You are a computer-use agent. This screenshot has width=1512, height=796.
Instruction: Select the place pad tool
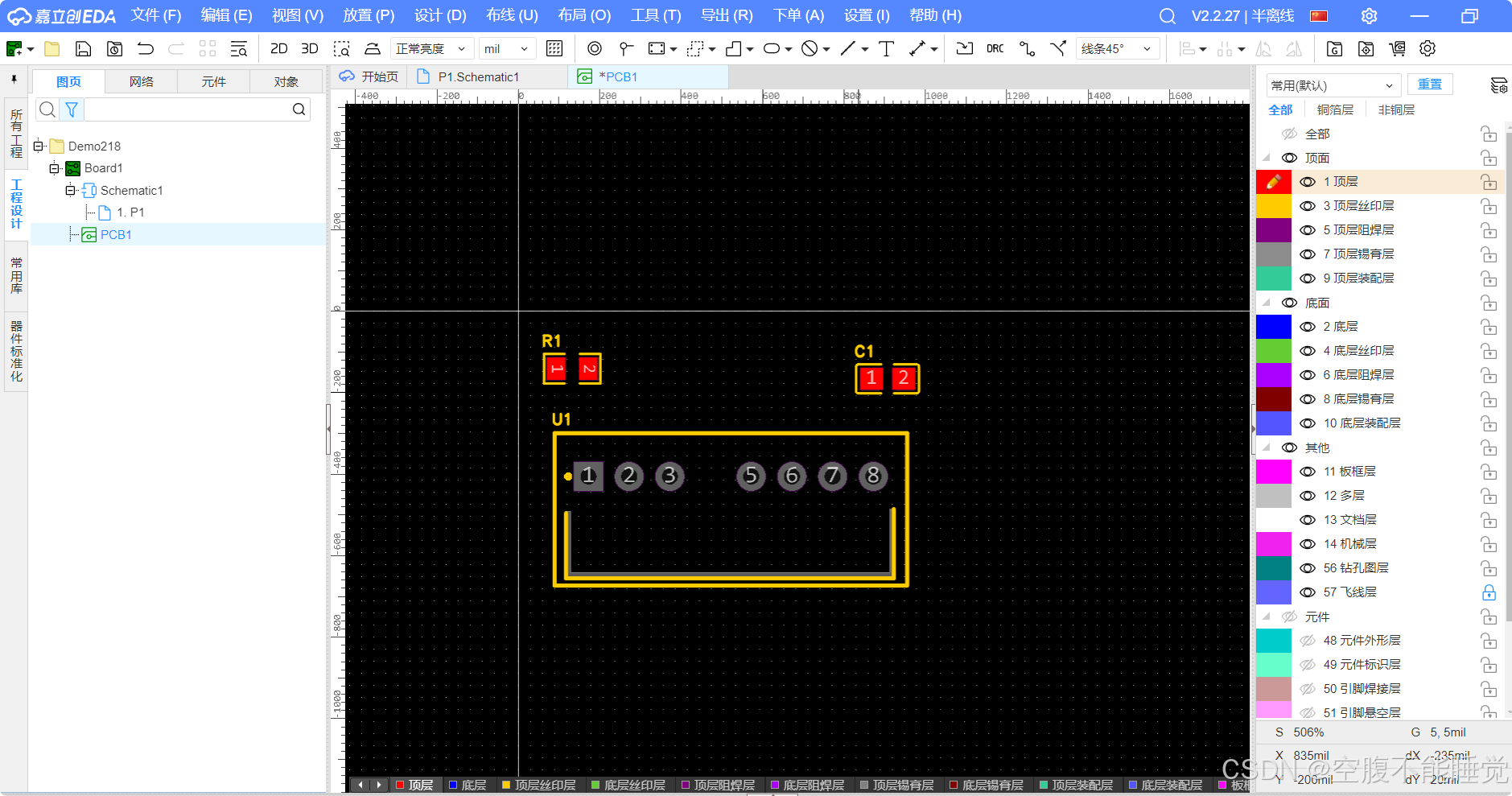point(595,49)
